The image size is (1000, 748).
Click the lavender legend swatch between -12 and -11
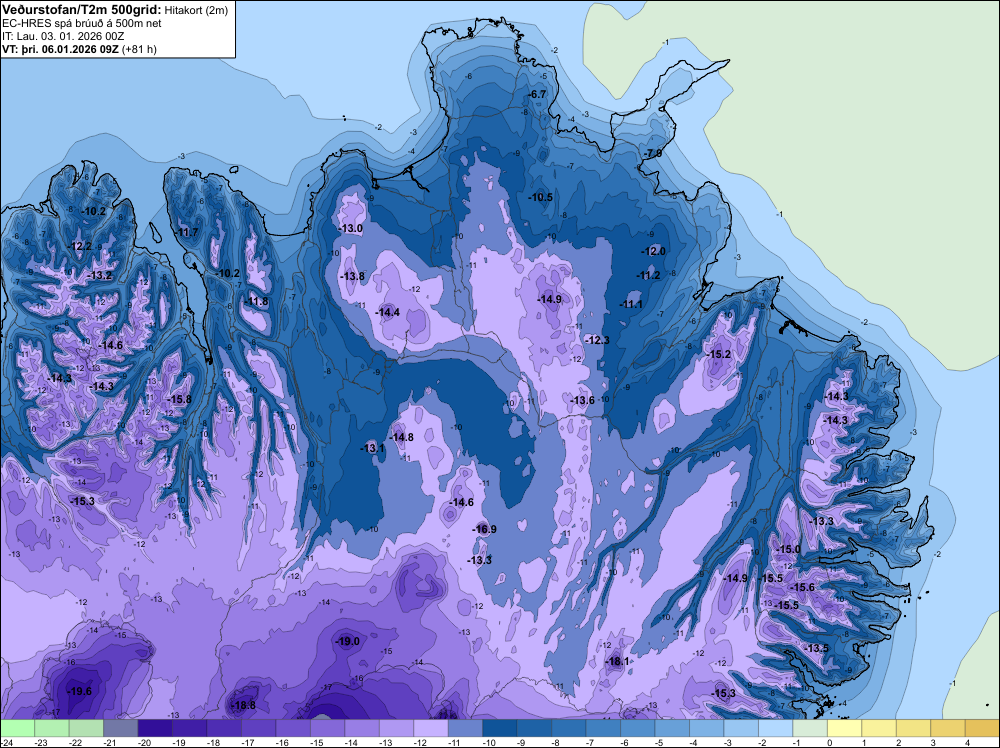pyautogui.click(x=430, y=729)
